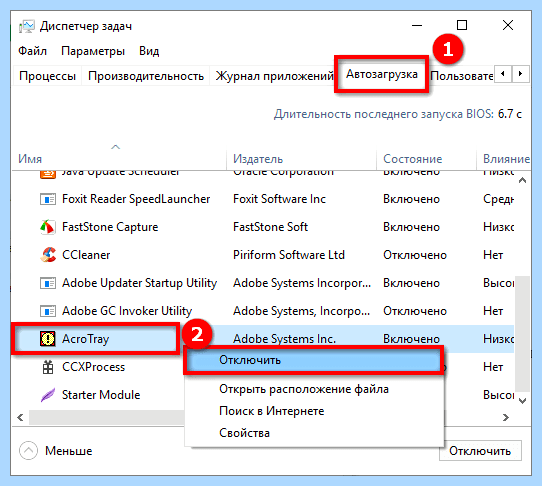The width and height of the screenshot is (542, 486).
Task: Click the Adobe Updater Startup Utility icon
Action: pos(48,283)
